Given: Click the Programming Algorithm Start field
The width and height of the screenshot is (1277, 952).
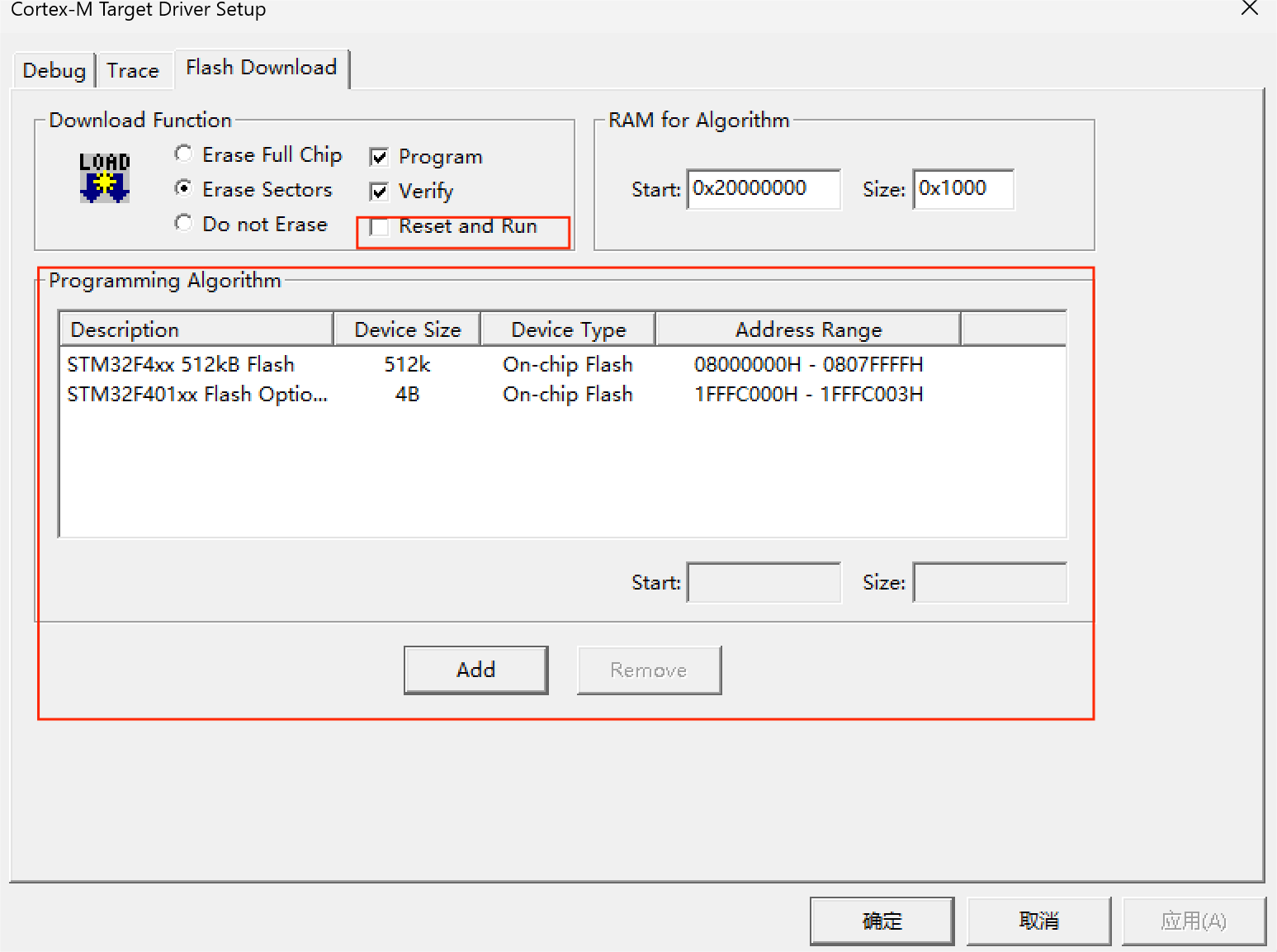Looking at the screenshot, I should pyautogui.click(x=764, y=582).
